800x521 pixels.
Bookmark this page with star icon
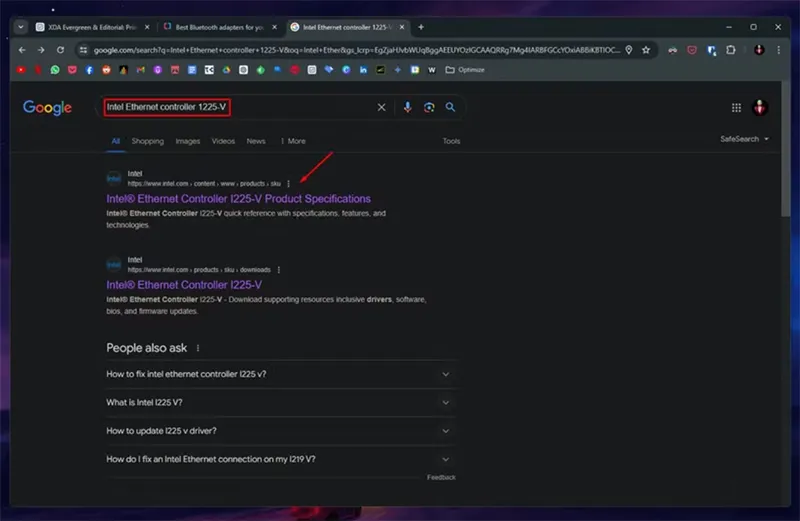tap(646, 49)
